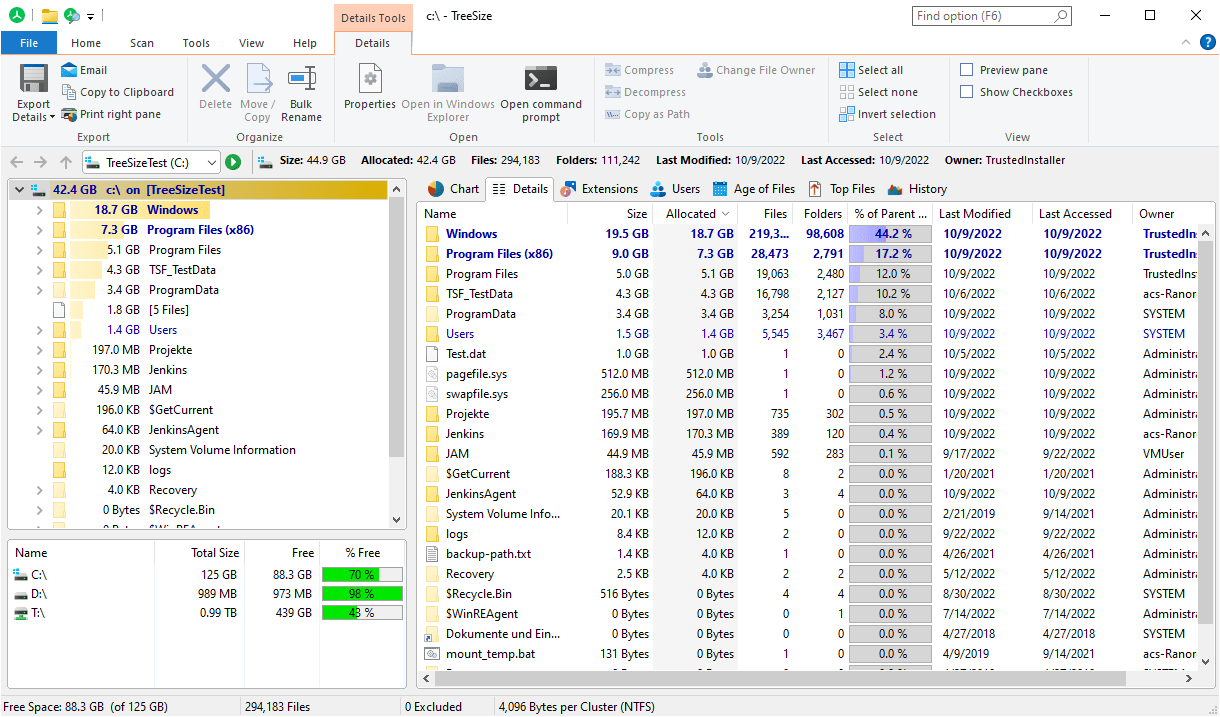Image resolution: width=1220 pixels, height=717 pixels.
Task: Open the quick access toolbar customize dropdown
Action: coord(91,17)
